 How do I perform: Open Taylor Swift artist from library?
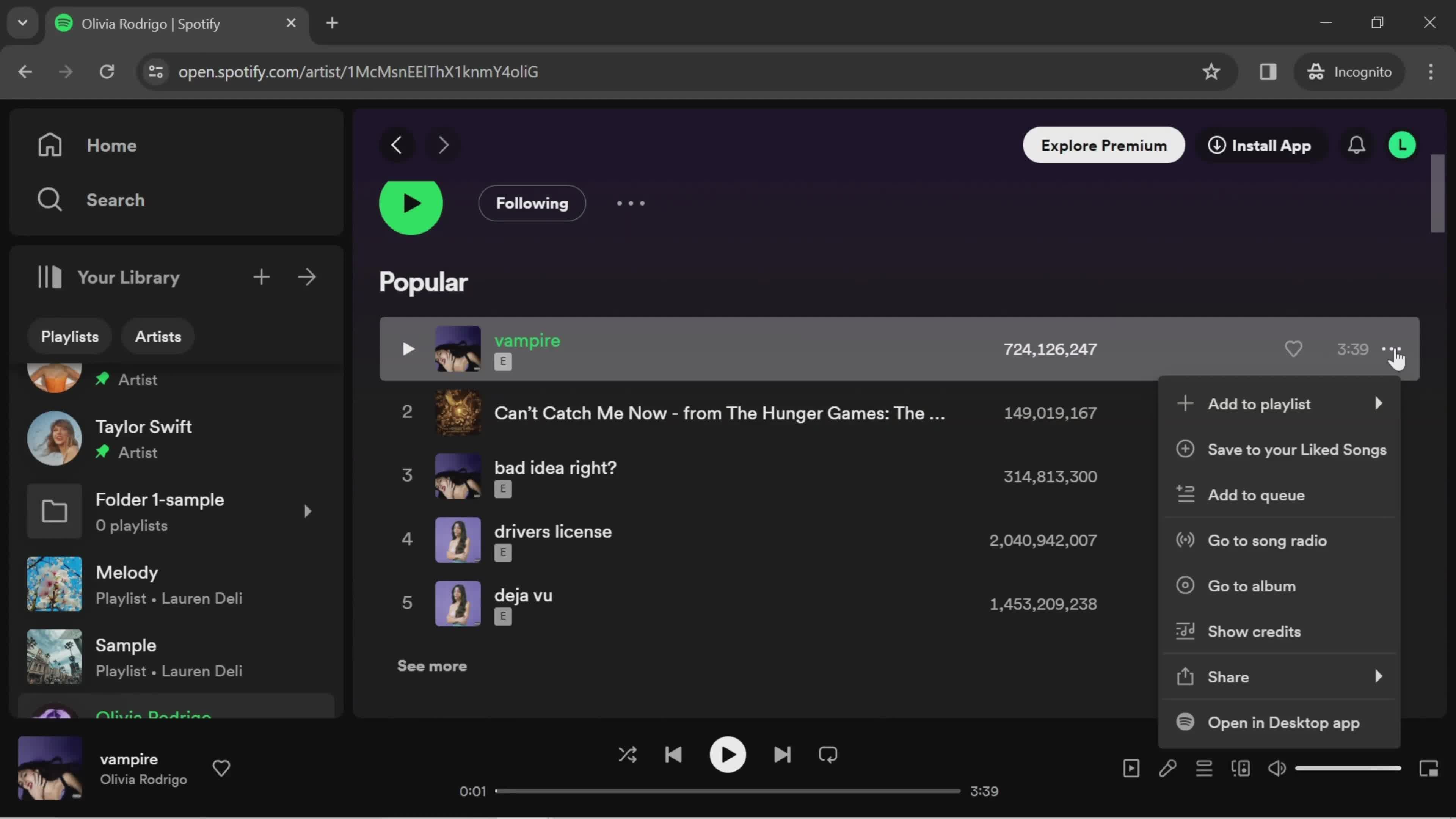(176, 439)
